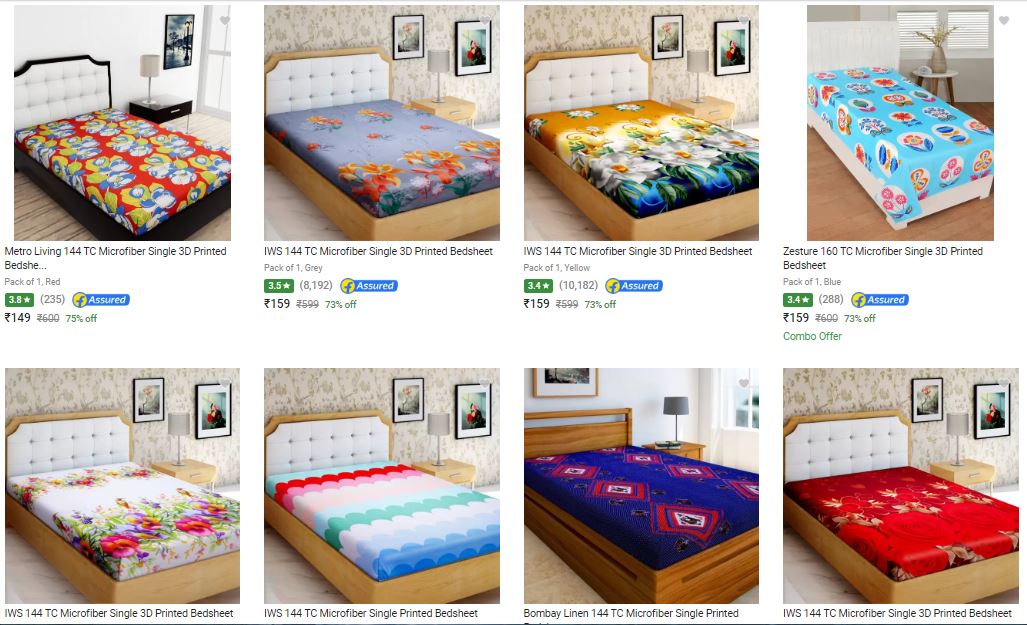The width and height of the screenshot is (1027, 625).
Task: Open IWS 144 TC Microfiber Single Printed Bedsheet link
Action: (x=371, y=613)
